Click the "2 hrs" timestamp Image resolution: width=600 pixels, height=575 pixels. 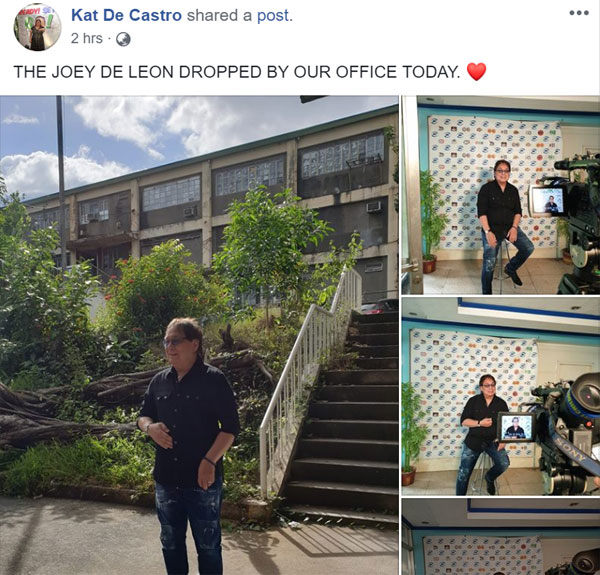pos(87,39)
